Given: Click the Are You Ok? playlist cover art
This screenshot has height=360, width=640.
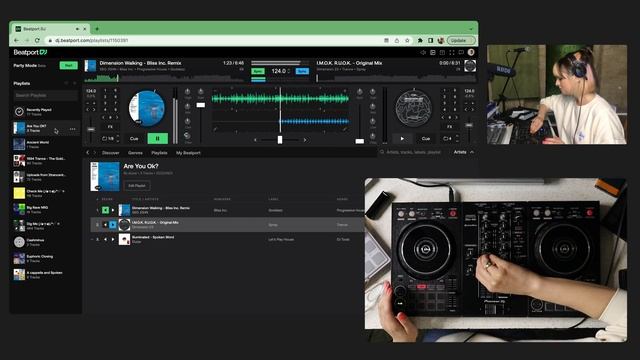Looking at the screenshot, I should [105, 177].
